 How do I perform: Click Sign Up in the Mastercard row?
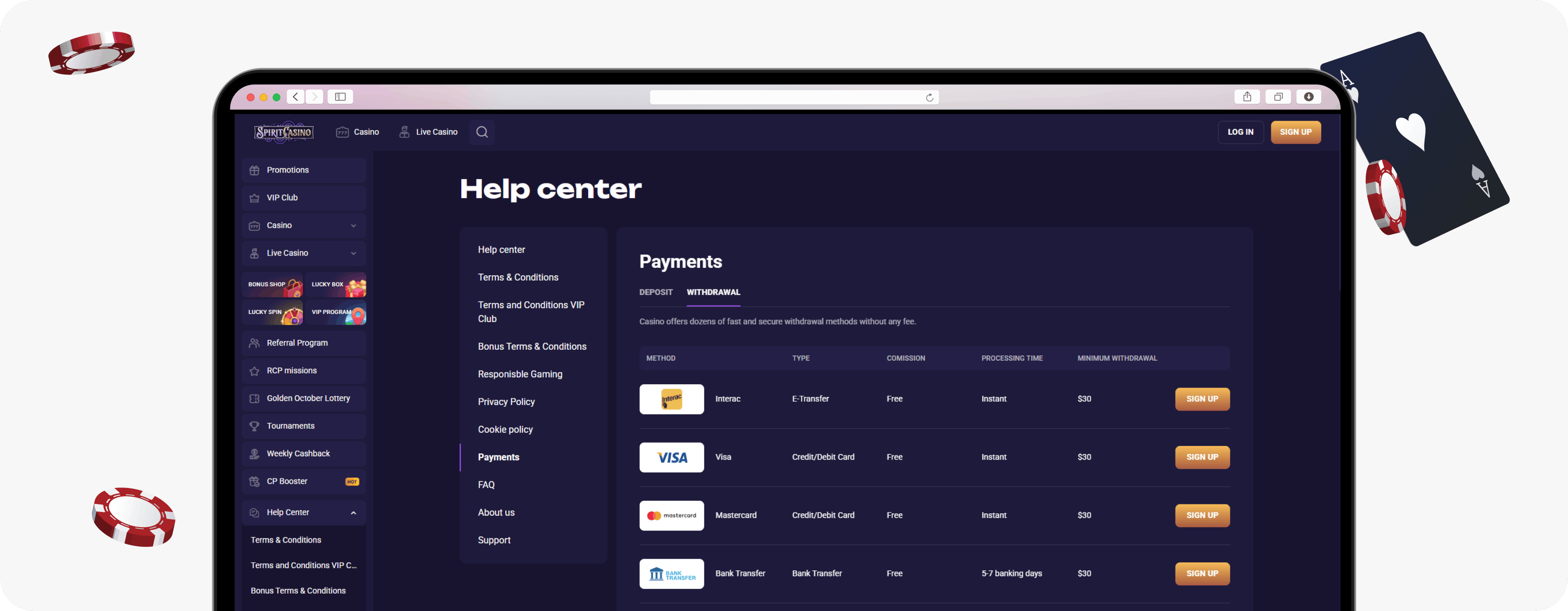[x=1202, y=515]
